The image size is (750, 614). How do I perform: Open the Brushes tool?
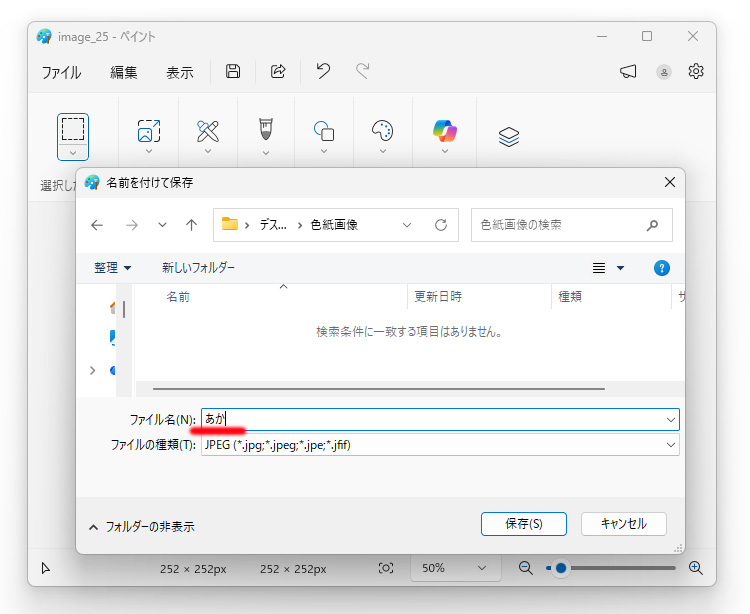(x=266, y=130)
